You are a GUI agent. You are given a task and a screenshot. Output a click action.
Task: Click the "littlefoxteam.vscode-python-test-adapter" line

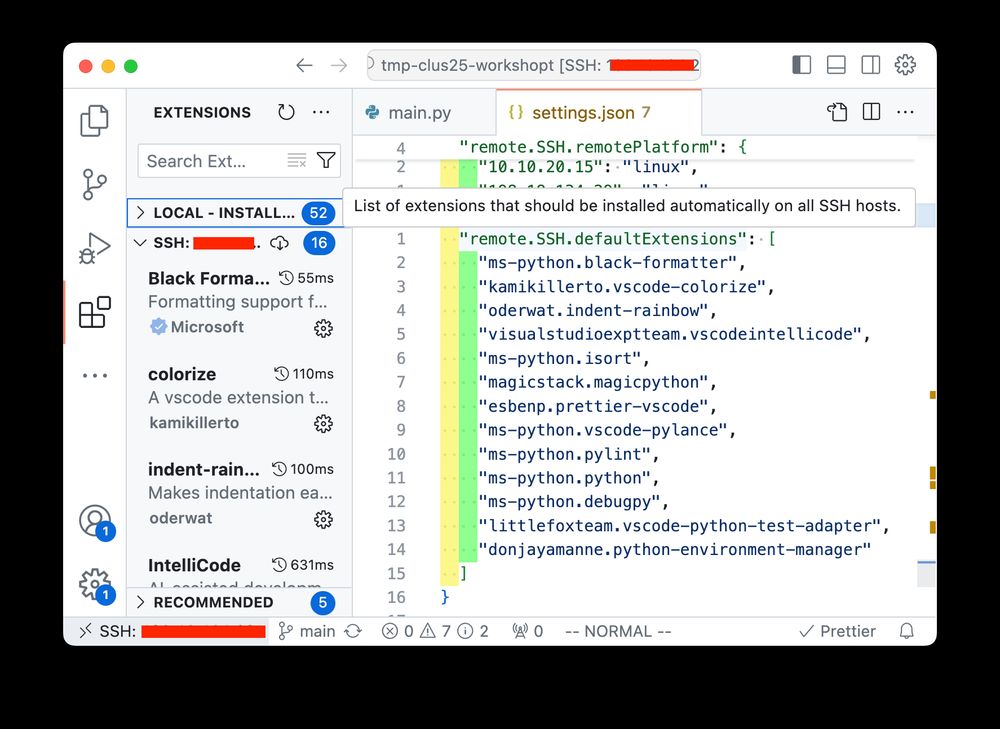pyautogui.click(x=684, y=526)
